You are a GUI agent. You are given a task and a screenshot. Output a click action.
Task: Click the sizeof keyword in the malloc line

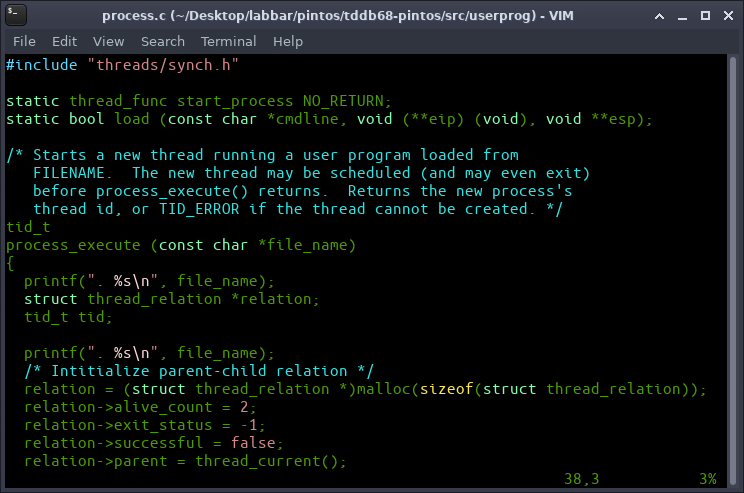coord(443,389)
